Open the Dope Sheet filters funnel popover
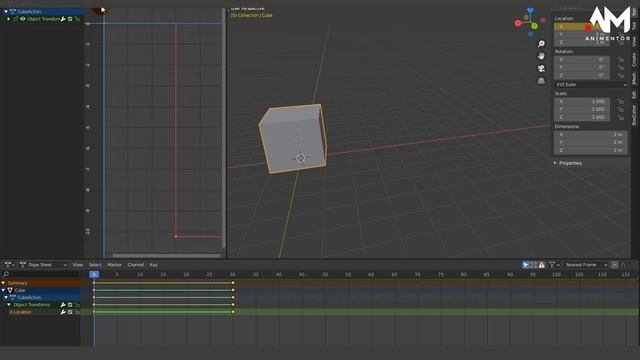 554,265
